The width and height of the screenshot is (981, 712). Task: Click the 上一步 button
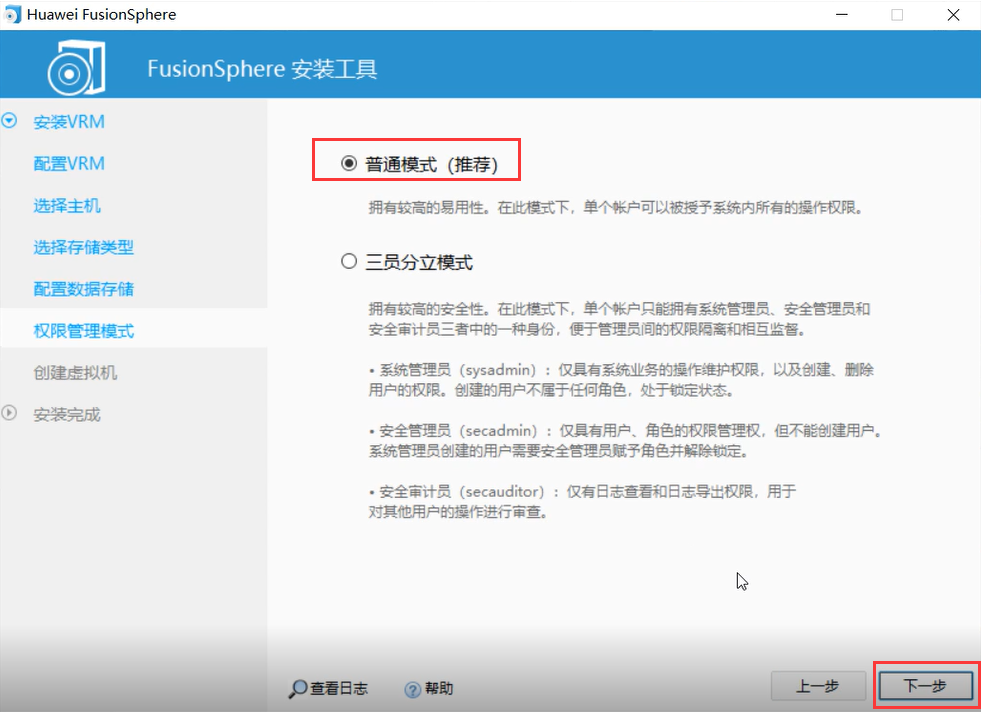[x=818, y=686]
